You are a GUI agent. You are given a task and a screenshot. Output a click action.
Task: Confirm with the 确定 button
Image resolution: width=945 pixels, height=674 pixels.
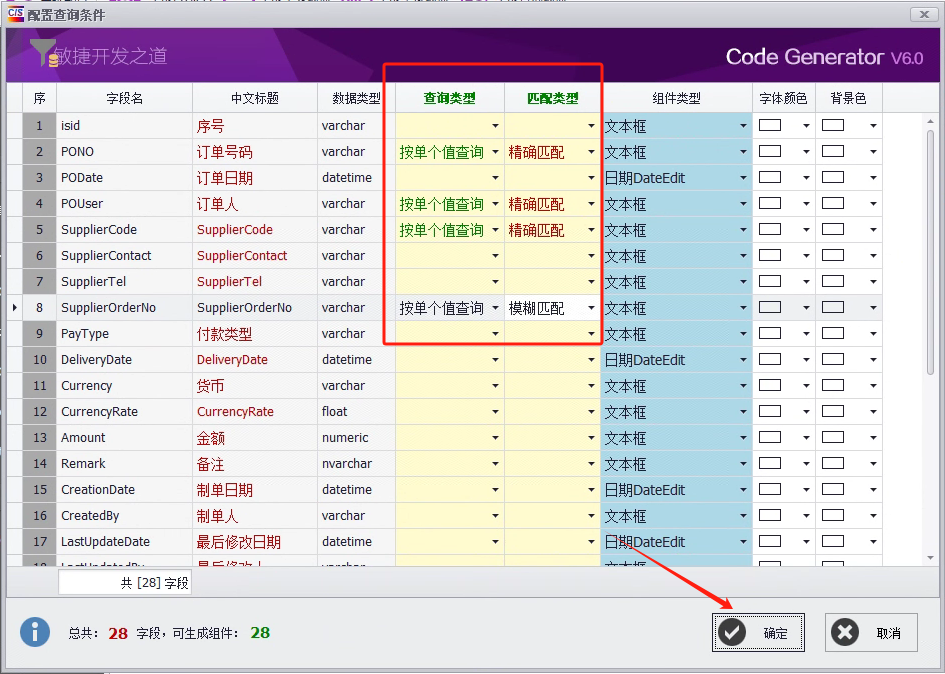[758, 632]
